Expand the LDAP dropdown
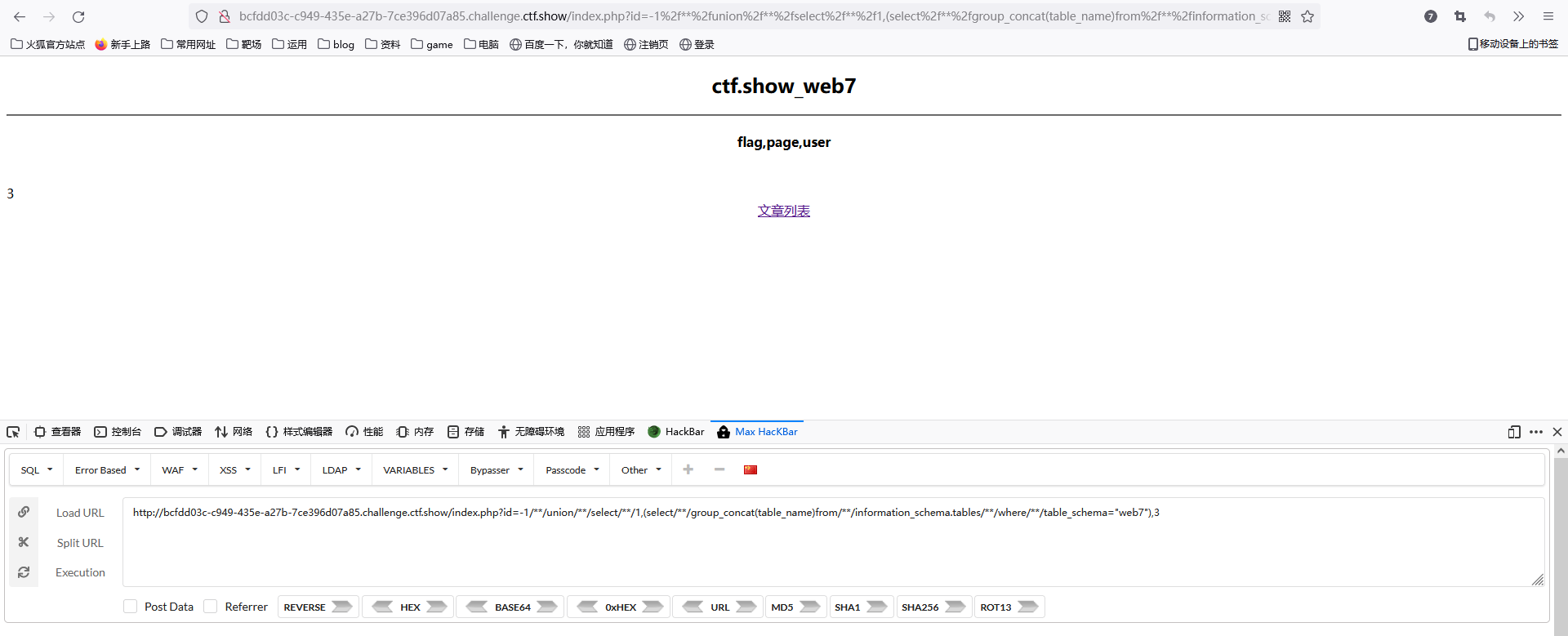The width and height of the screenshot is (1568, 636). 341,469
